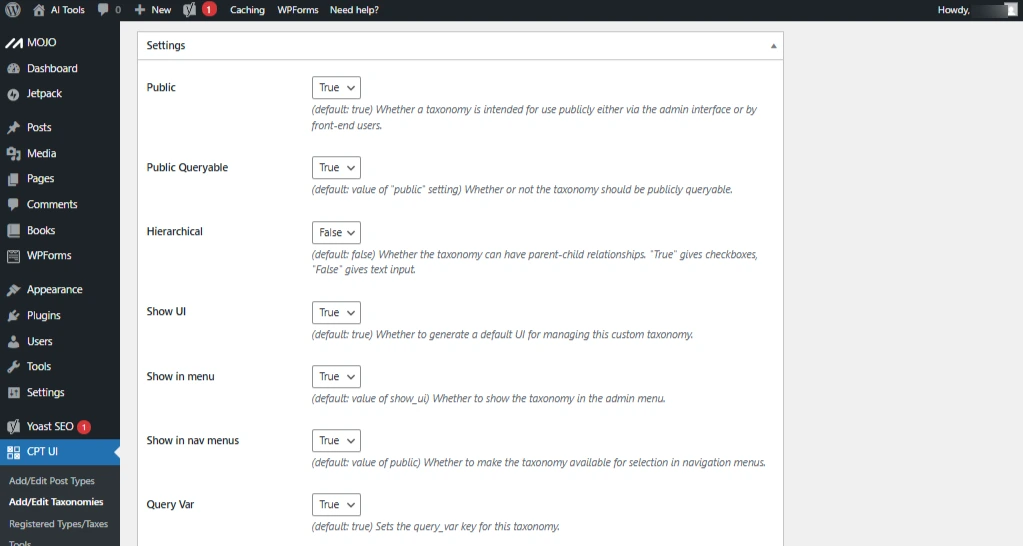This screenshot has width=1023, height=546.
Task: Open Jetpack in the sidebar
Action: [44, 94]
